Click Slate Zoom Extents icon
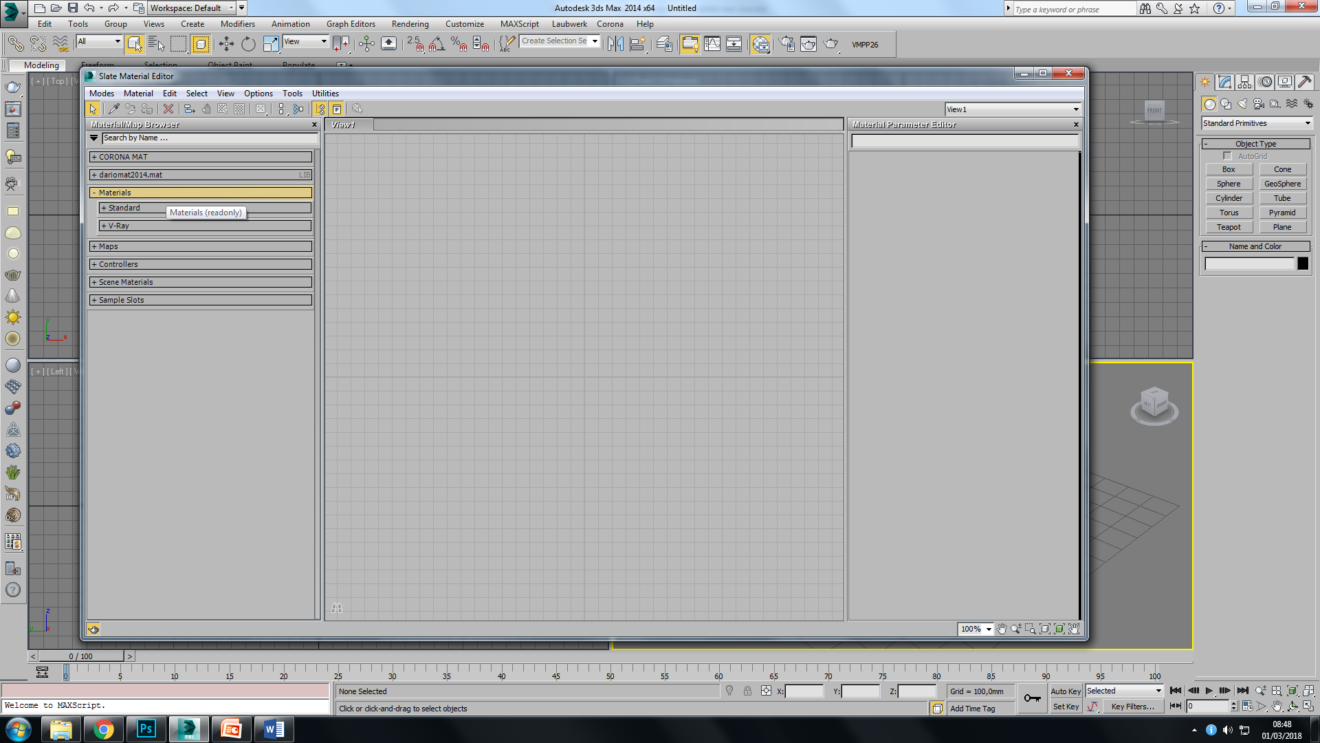 (1045, 629)
